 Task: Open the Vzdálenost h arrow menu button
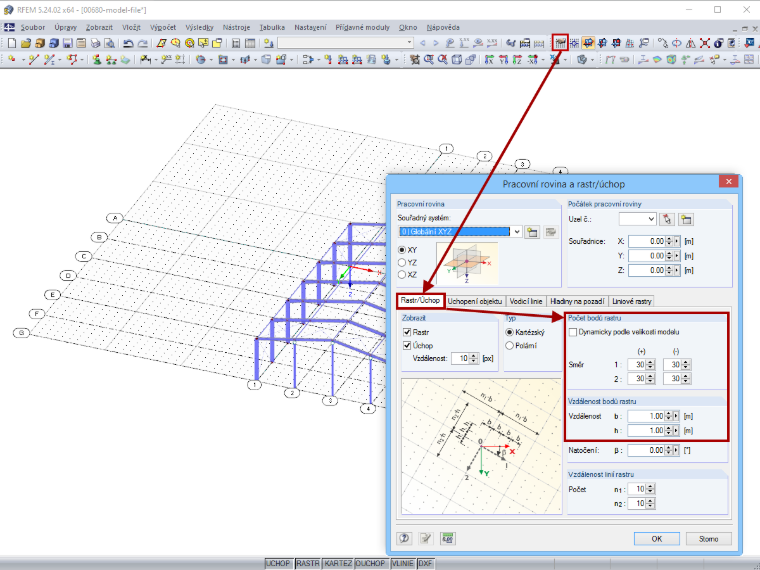[x=677, y=430]
